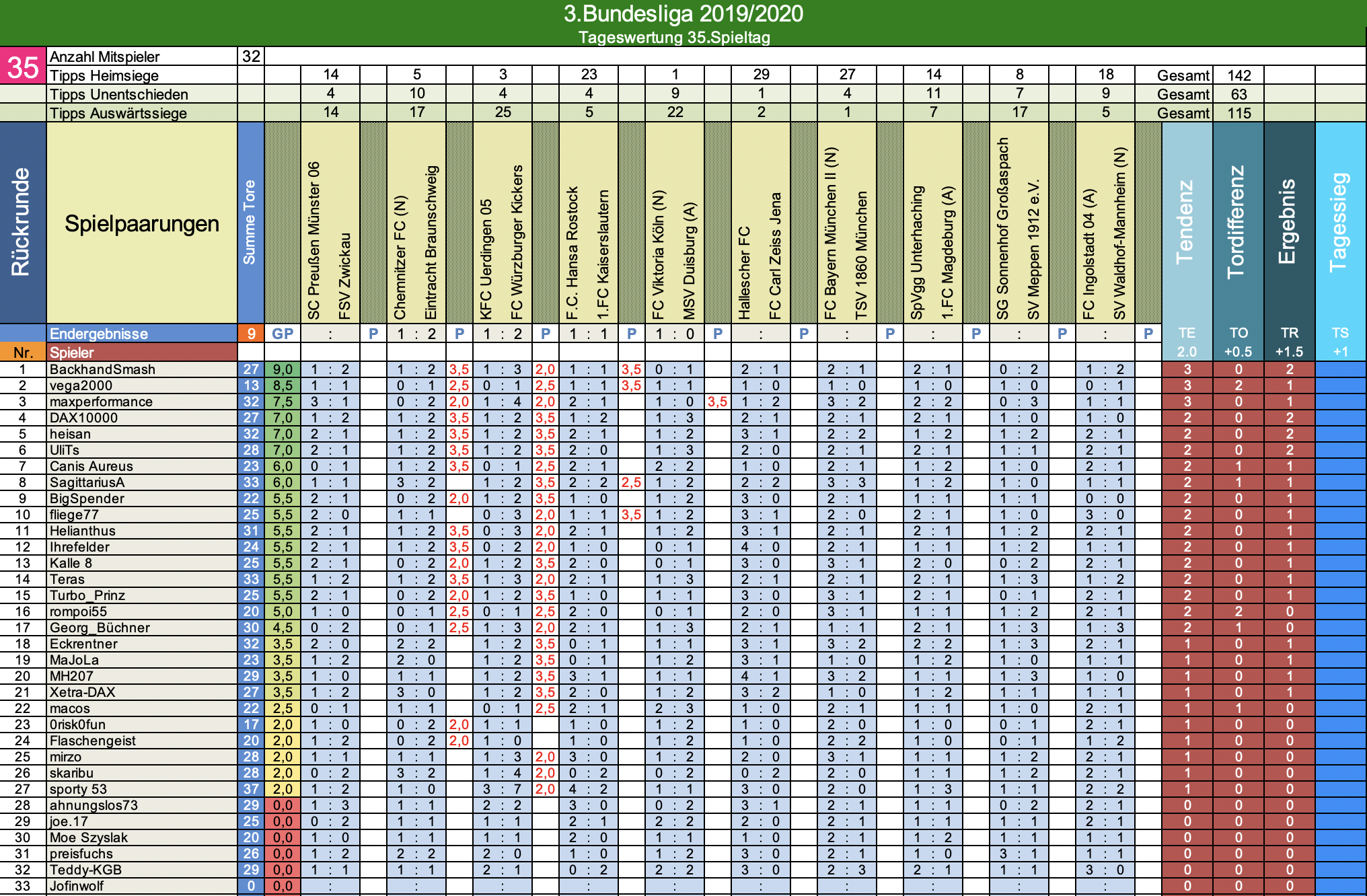Select player name 'Eckrentner'
The image size is (1367, 896).
(x=83, y=644)
